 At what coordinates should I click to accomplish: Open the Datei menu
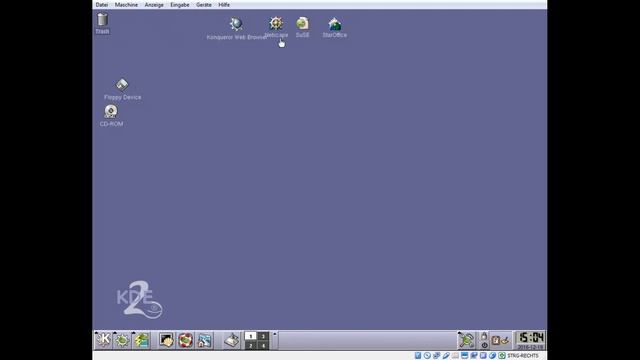102,5
